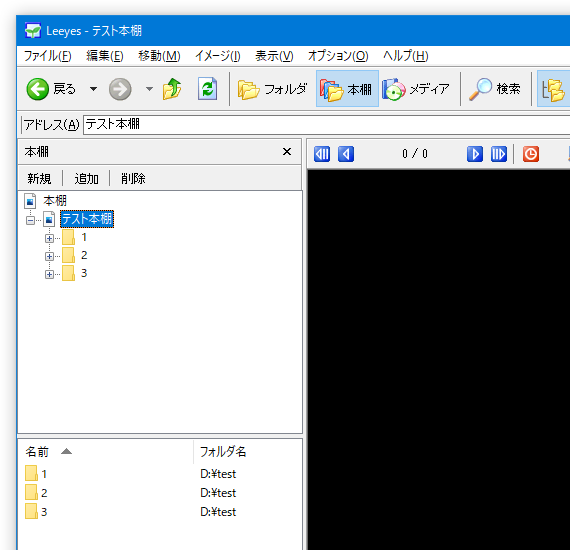Click 削除 to delete from bookshelf
Screen dimensions: 570x550
[133, 178]
